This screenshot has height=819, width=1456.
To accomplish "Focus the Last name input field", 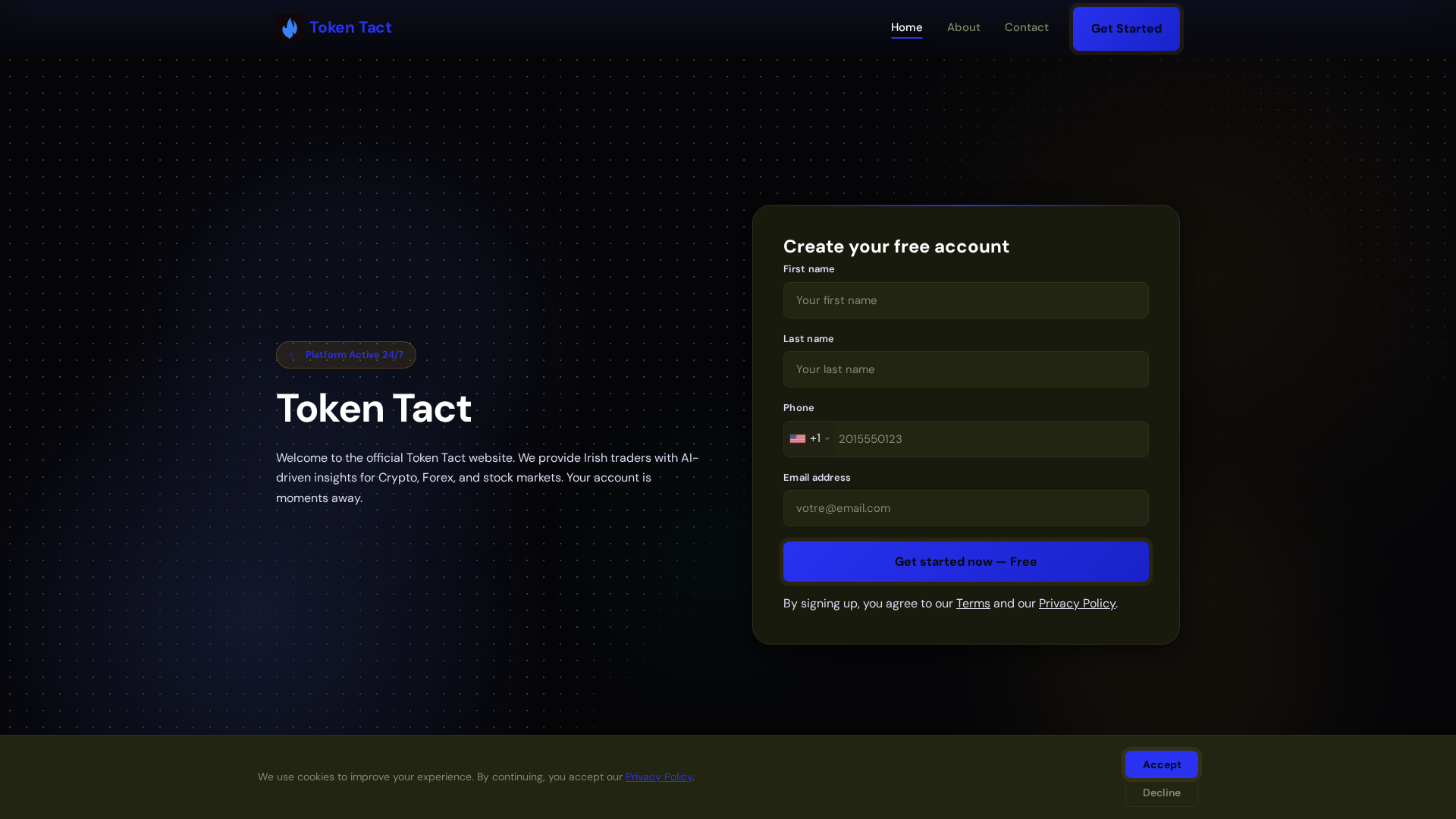I will click(x=965, y=369).
